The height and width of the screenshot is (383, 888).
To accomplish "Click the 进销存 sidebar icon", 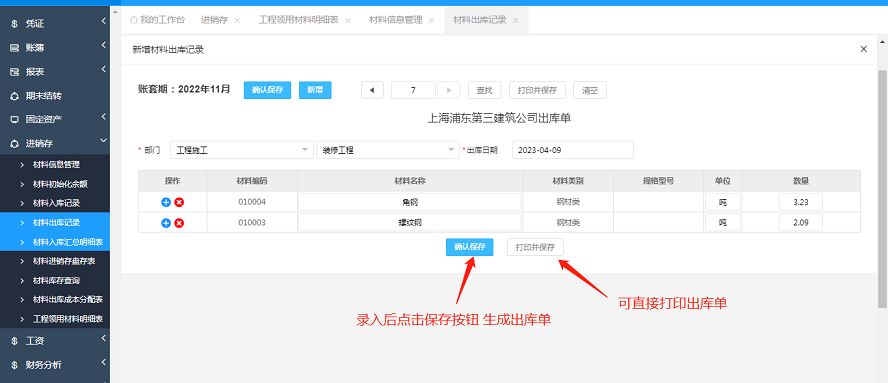I will coord(14,143).
